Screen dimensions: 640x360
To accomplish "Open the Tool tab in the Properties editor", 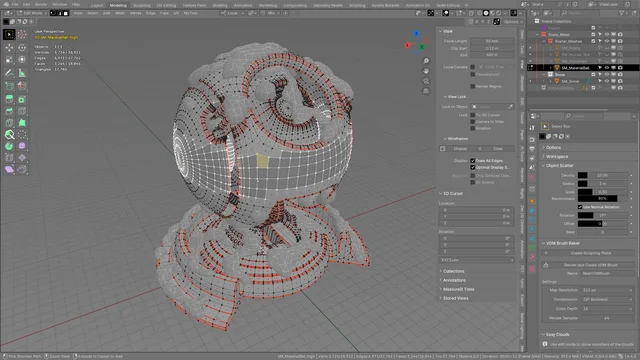I will click(x=532, y=128).
